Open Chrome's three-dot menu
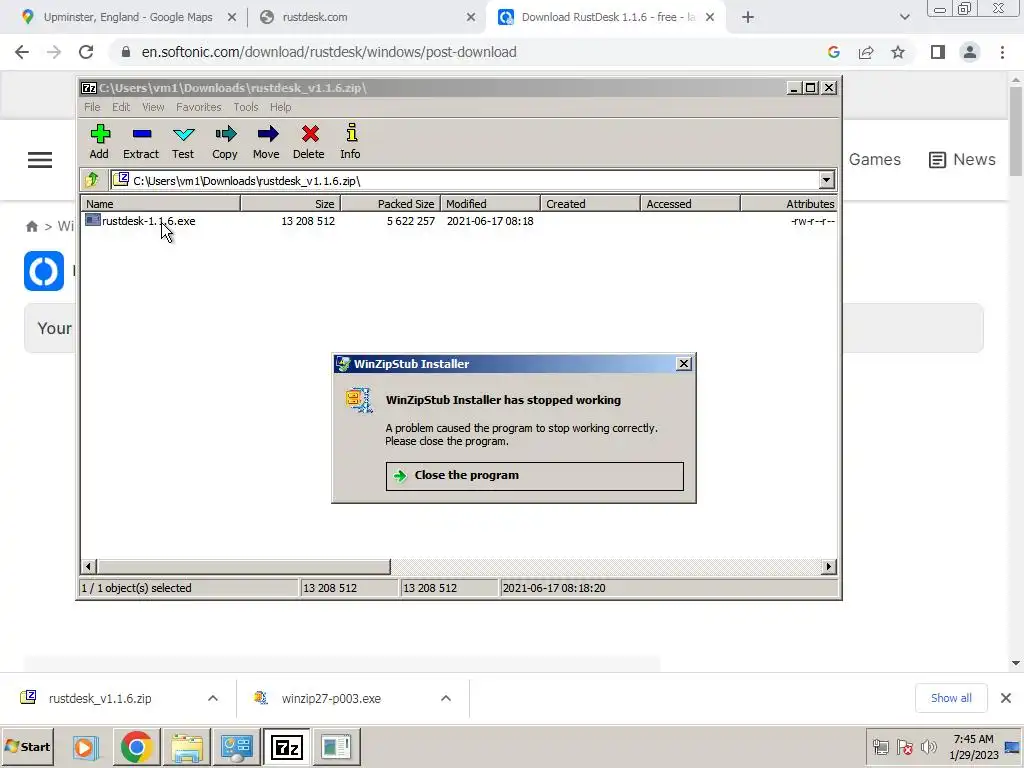This screenshot has width=1024, height=768. pos(1002,52)
